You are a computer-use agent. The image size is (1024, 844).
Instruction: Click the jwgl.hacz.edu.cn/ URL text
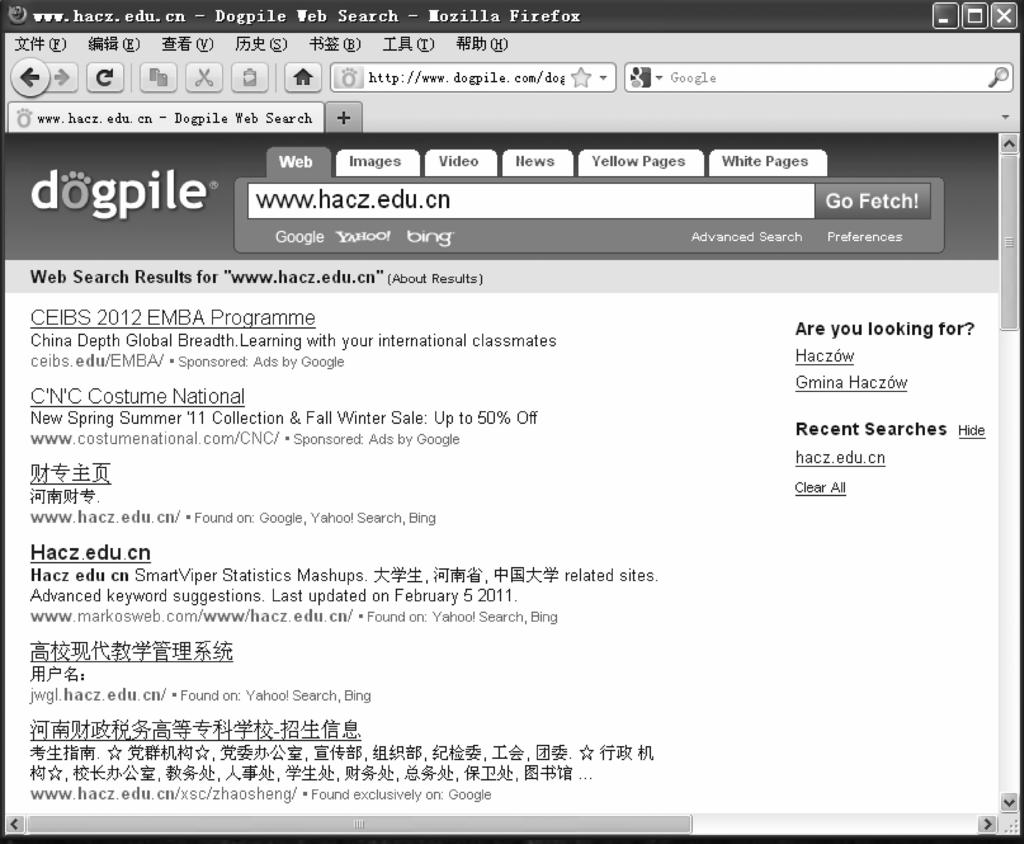(x=98, y=695)
